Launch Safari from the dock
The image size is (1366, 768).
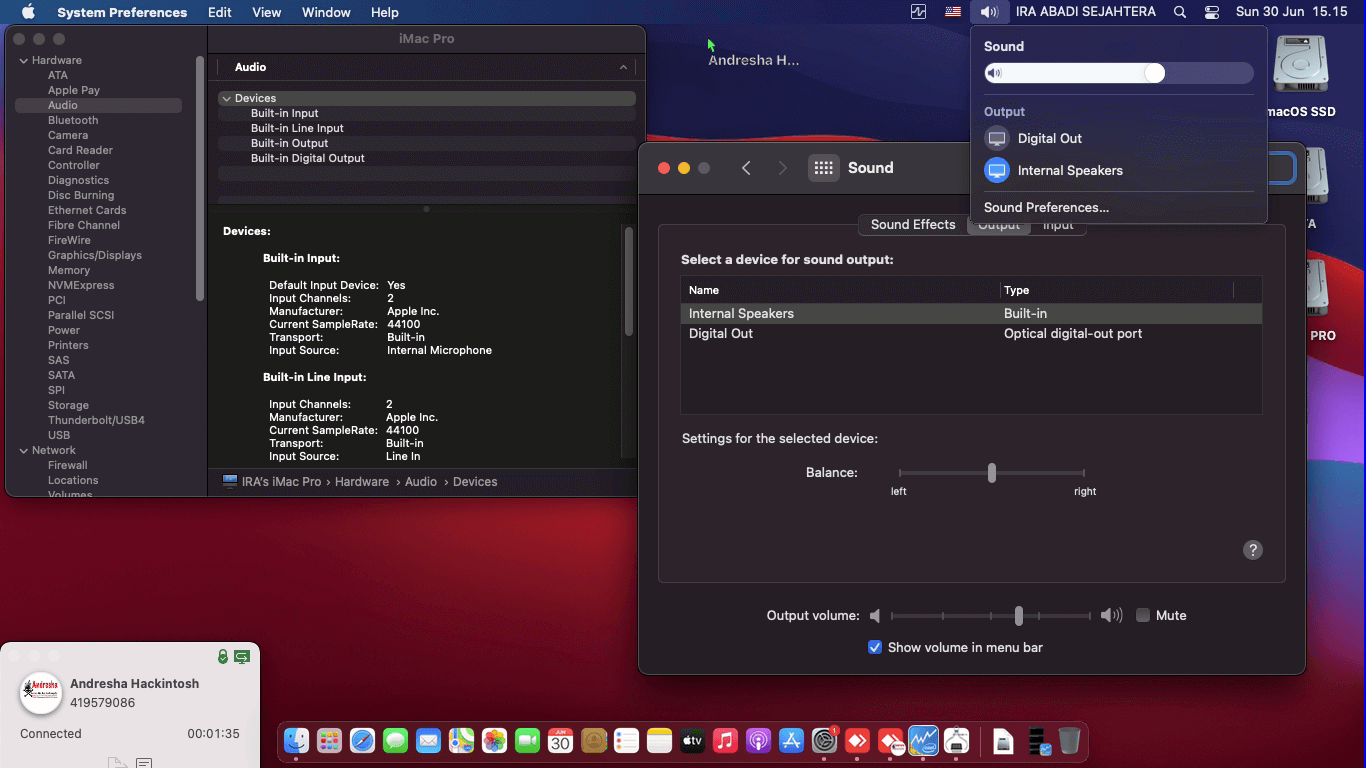point(362,740)
